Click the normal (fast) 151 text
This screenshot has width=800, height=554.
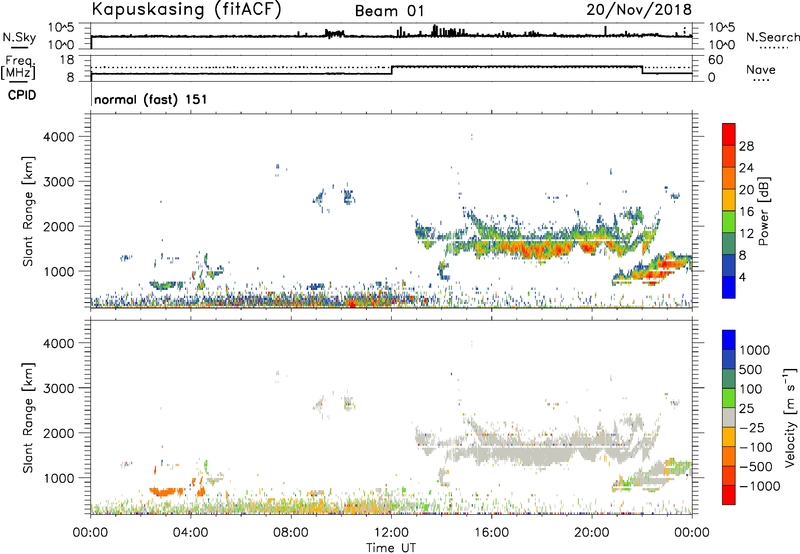151,99
